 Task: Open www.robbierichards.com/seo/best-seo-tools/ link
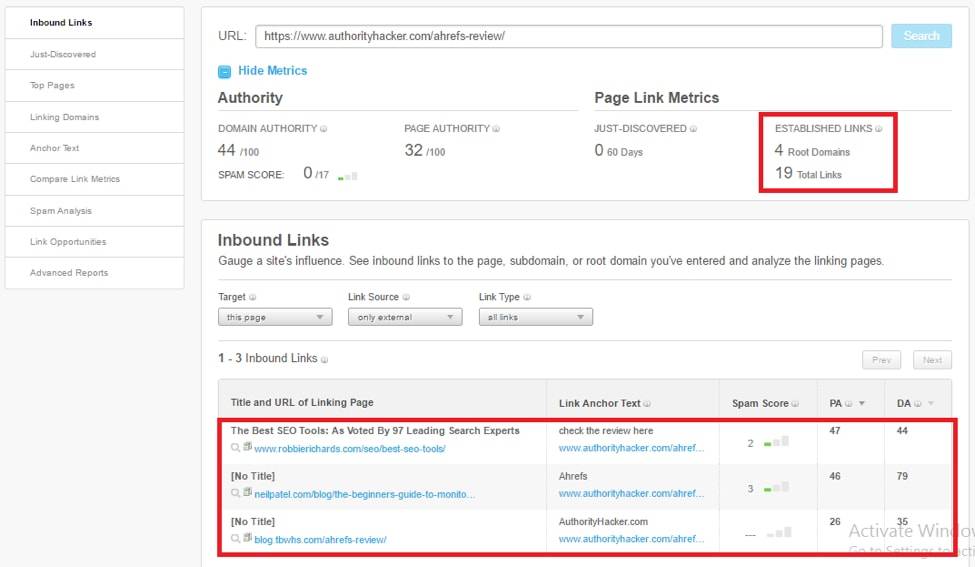(x=349, y=449)
